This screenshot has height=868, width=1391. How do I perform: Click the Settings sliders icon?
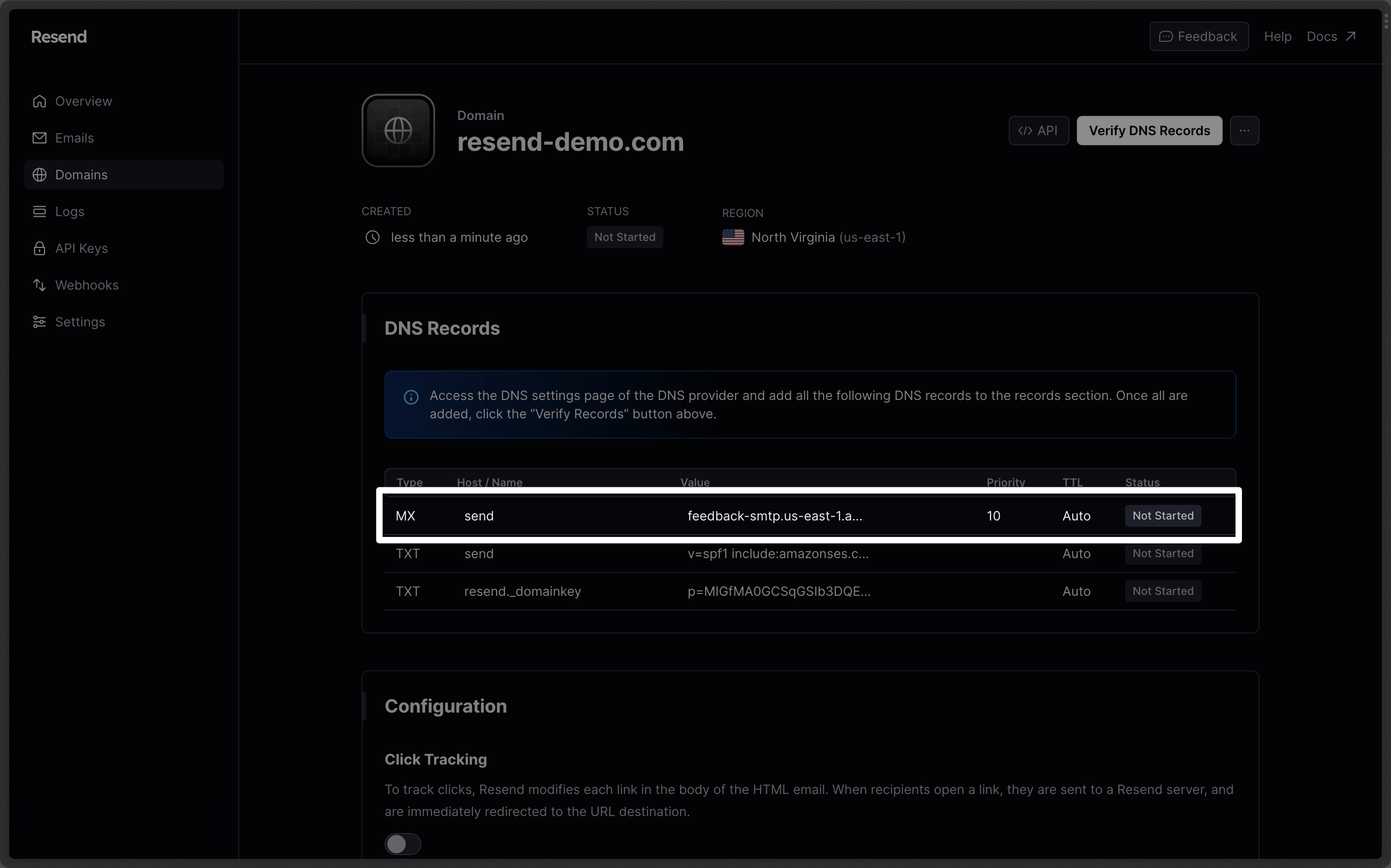coord(39,321)
